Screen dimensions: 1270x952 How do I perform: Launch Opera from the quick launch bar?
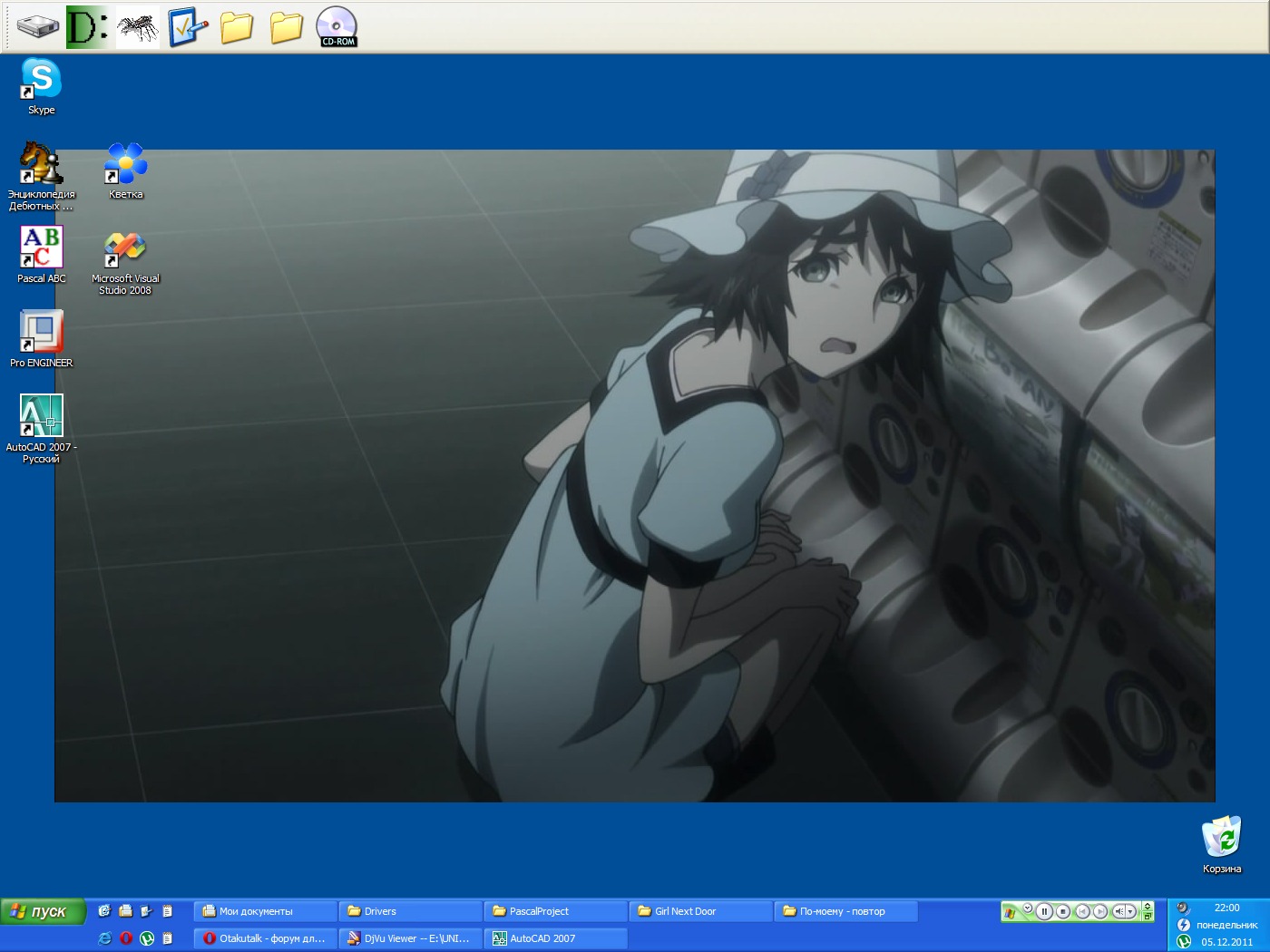tap(126, 938)
